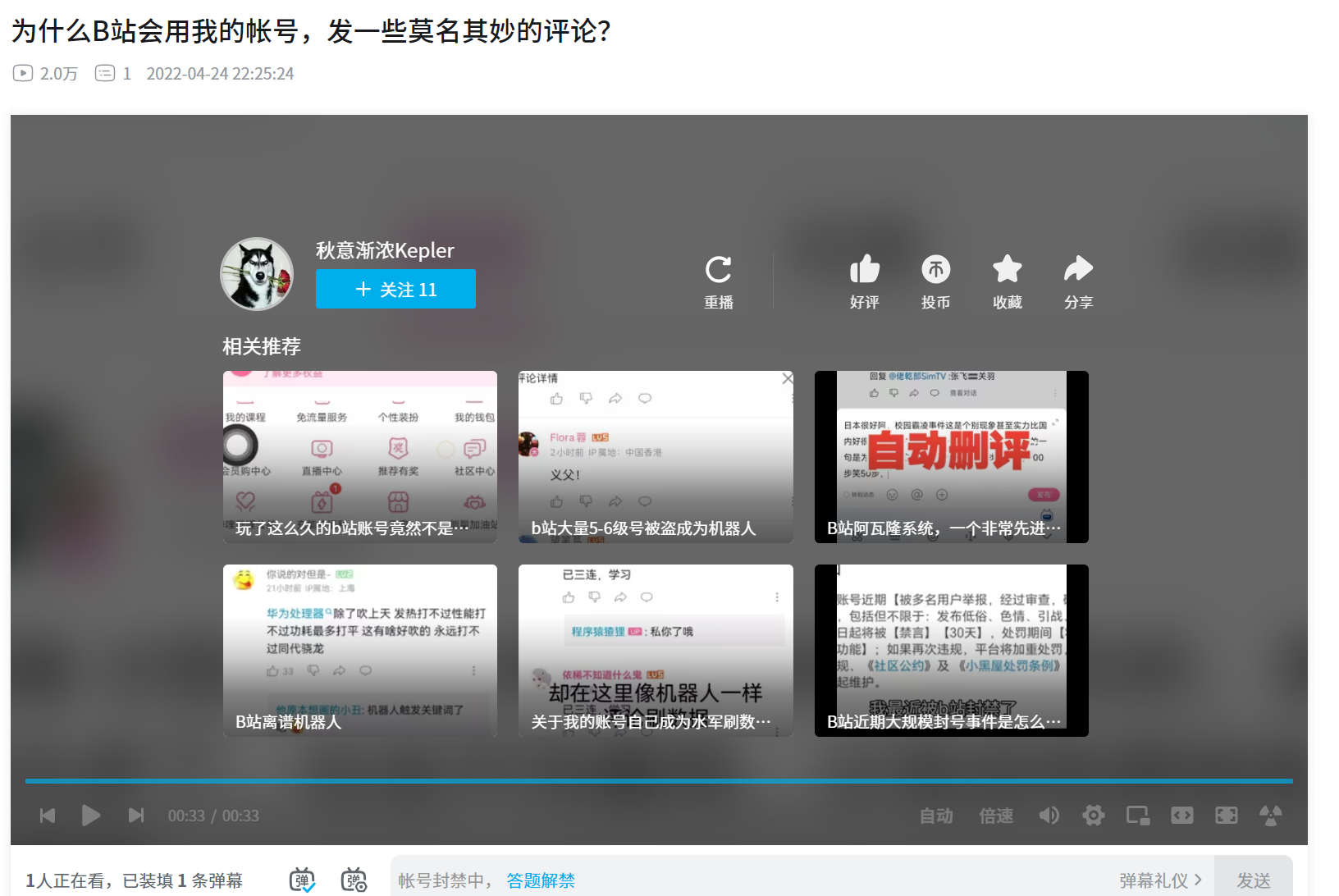Toggle danmaku display on/off

coord(302,880)
